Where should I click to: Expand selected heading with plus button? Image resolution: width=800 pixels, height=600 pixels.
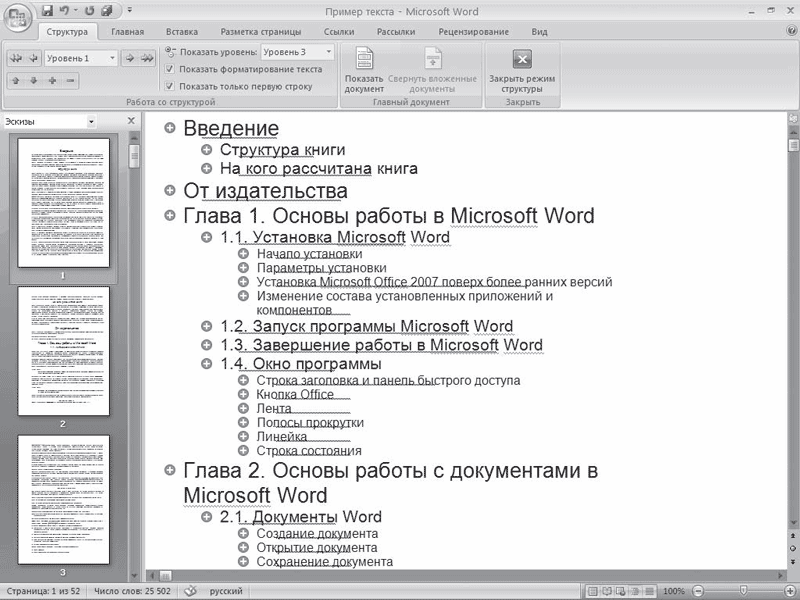(x=52, y=81)
